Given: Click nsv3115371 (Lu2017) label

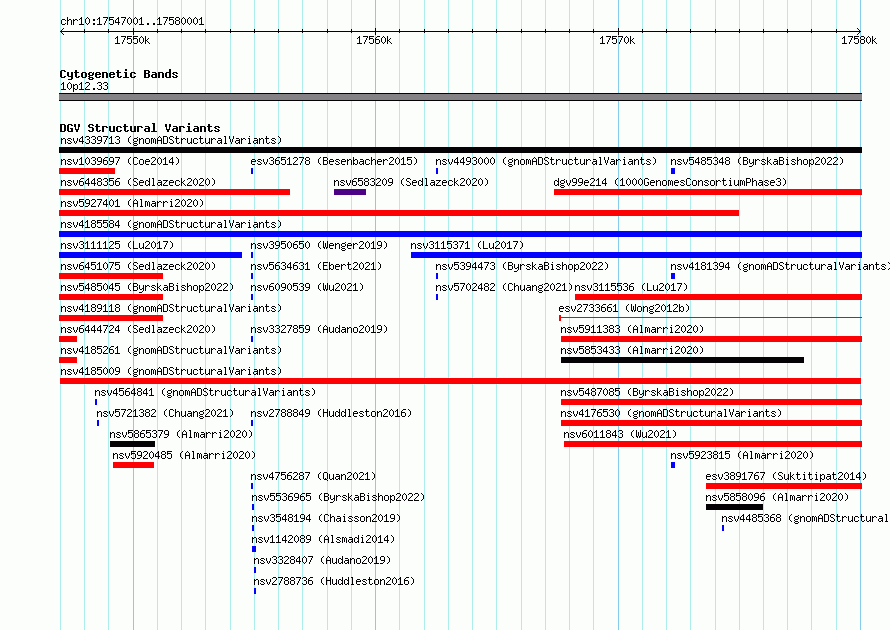Looking at the screenshot, I should 467,245.
